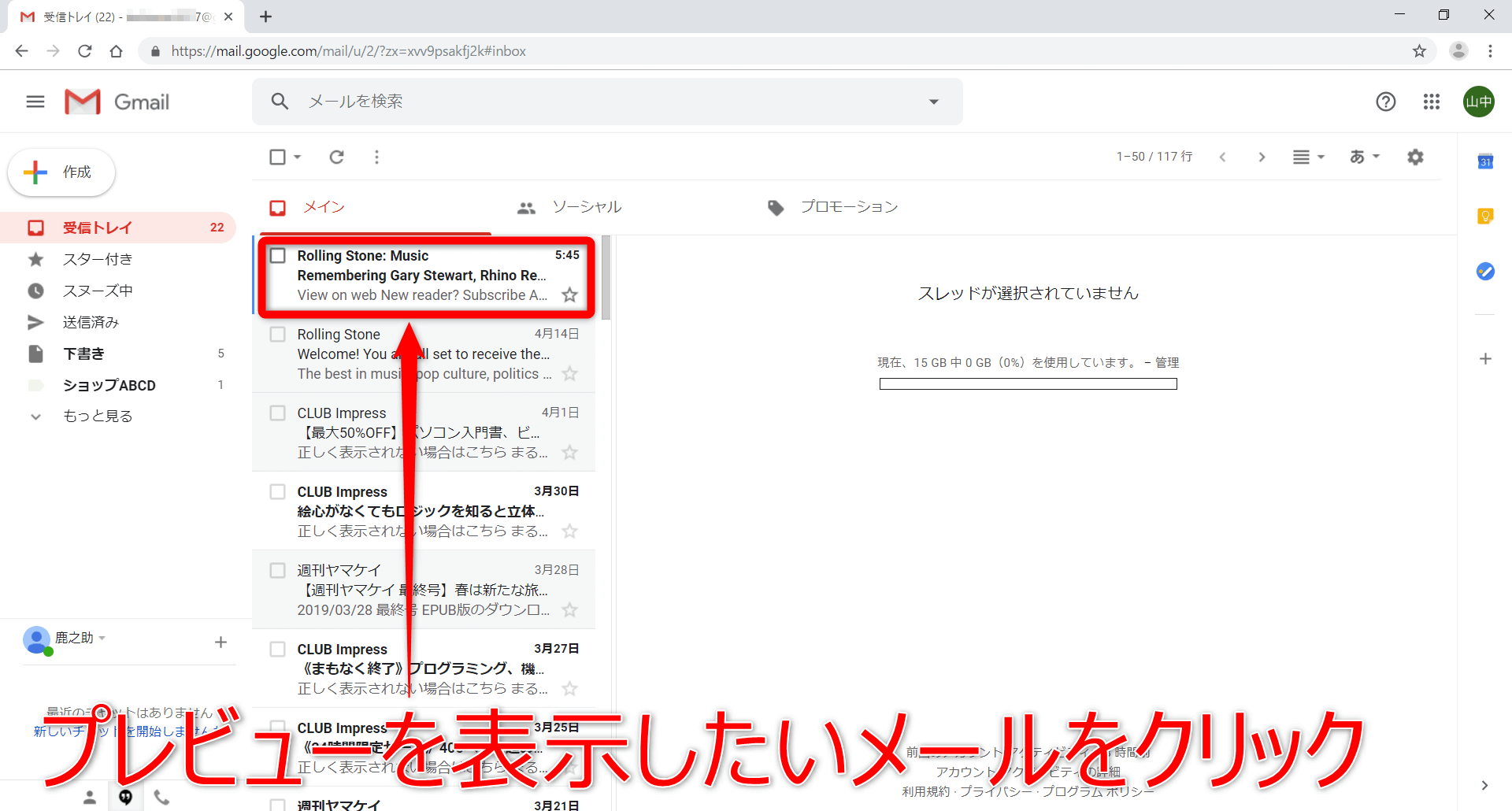The width and height of the screenshot is (1512, 811).
Task: Expand もっと見る in sidebar
Action: pos(98,416)
